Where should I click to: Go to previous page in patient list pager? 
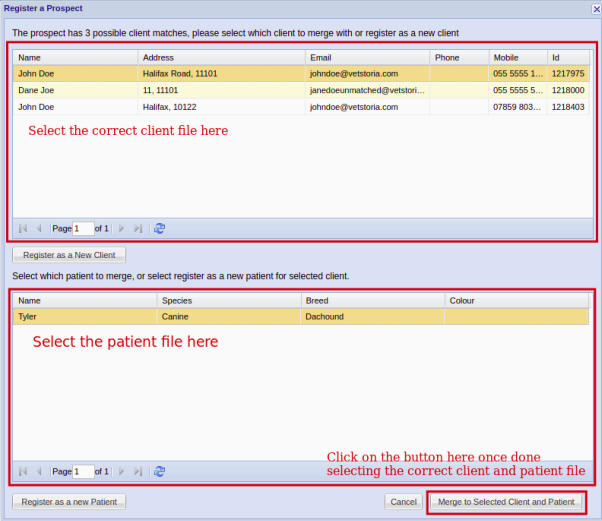39,471
